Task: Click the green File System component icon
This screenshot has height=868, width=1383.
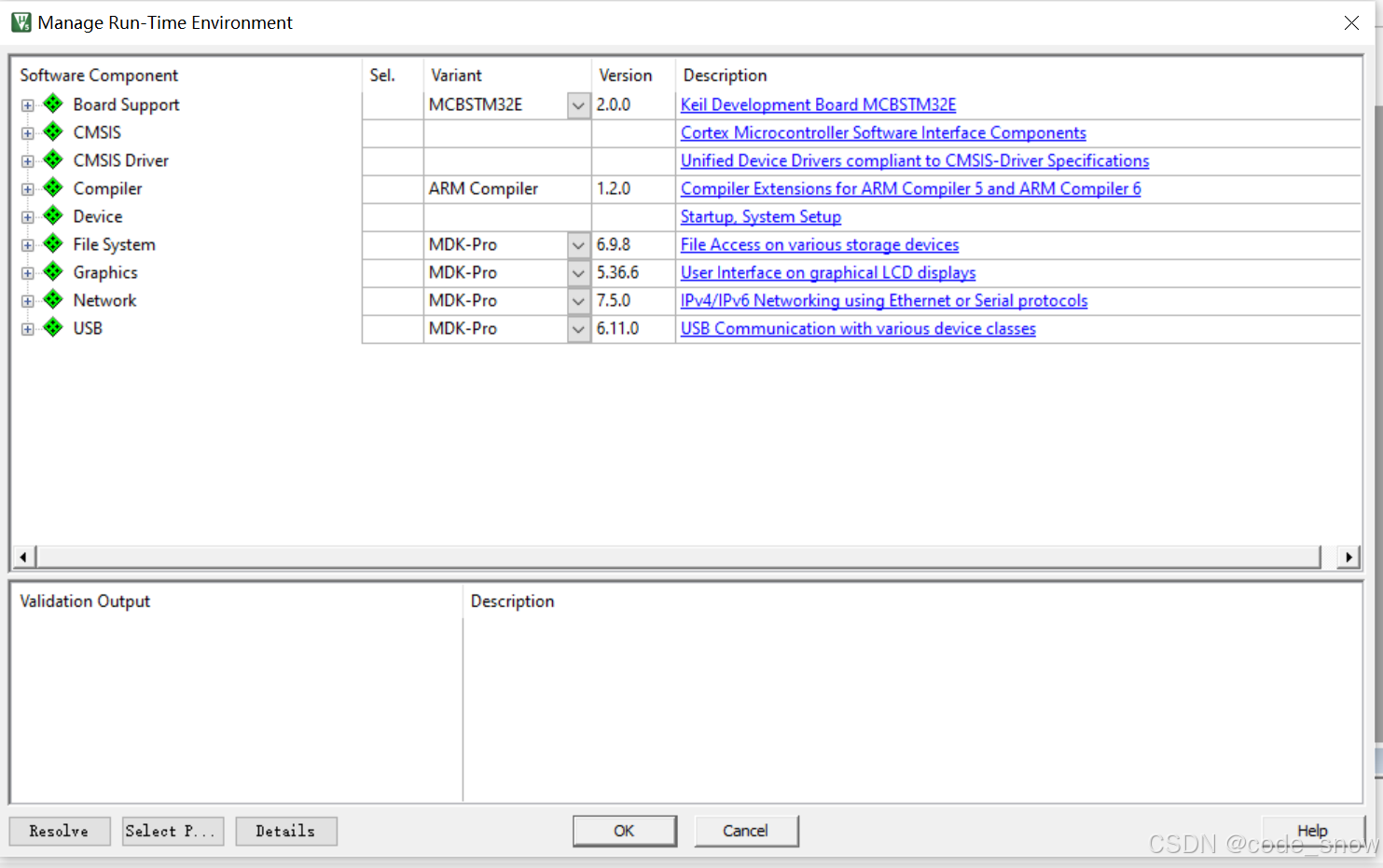Action: point(53,243)
